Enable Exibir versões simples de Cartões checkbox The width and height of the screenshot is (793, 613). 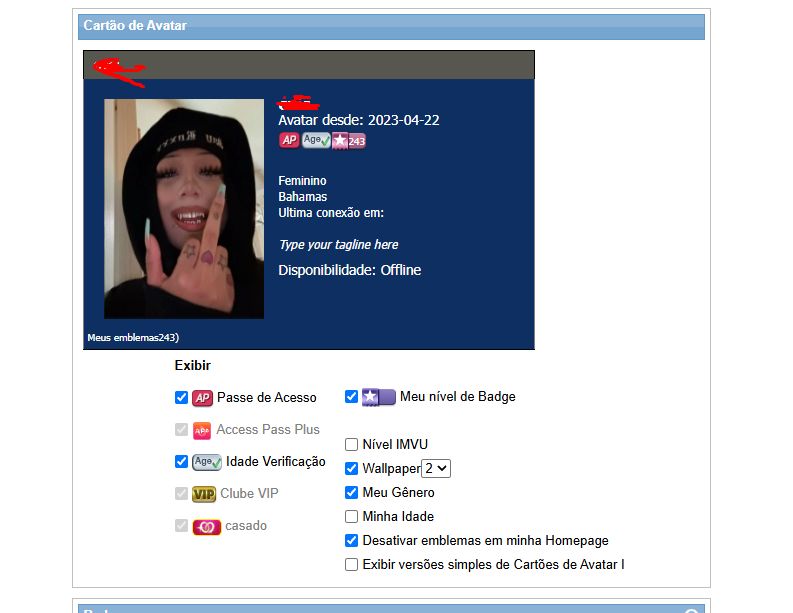(x=351, y=564)
